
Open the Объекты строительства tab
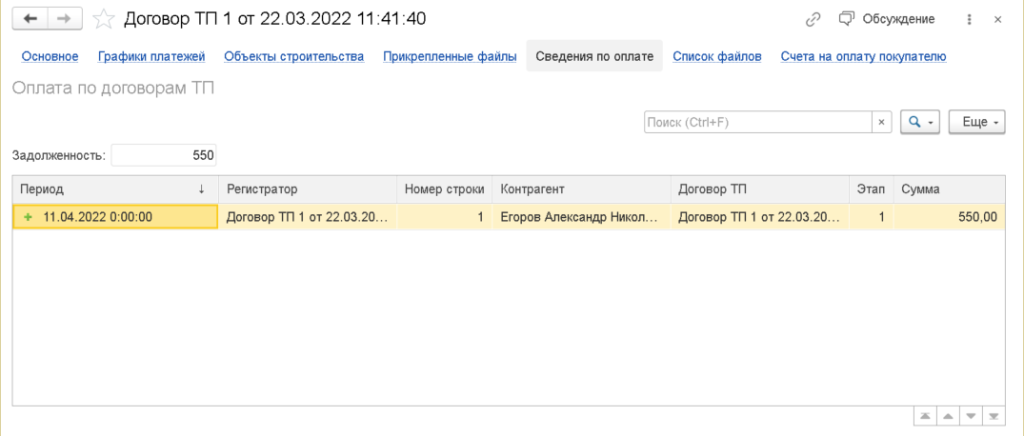pos(294,56)
